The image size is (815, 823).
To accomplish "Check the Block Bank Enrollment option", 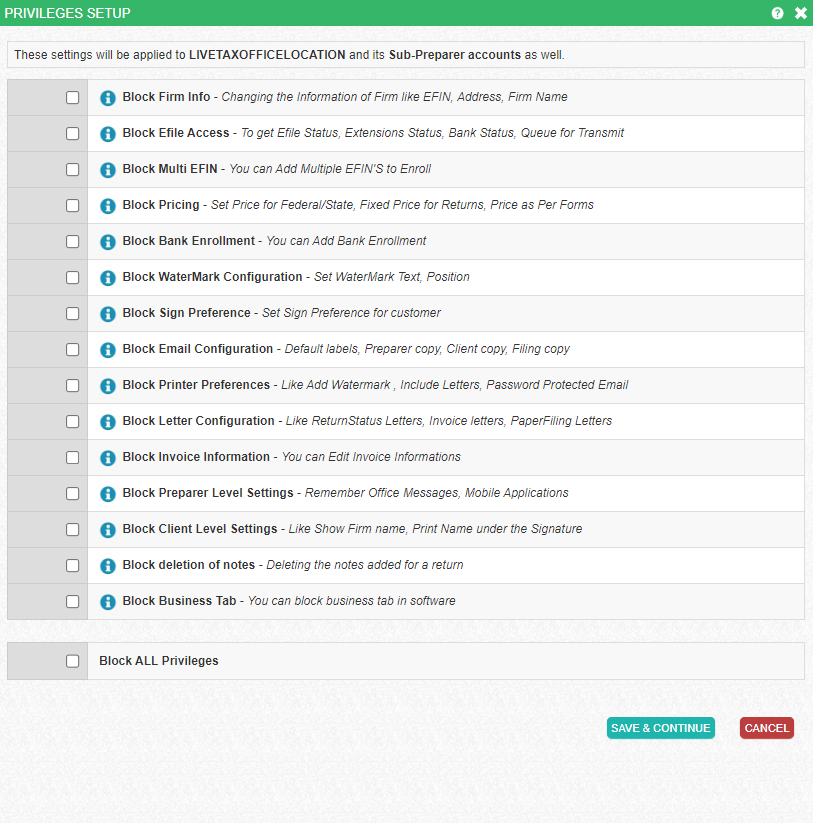I will coord(72,242).
